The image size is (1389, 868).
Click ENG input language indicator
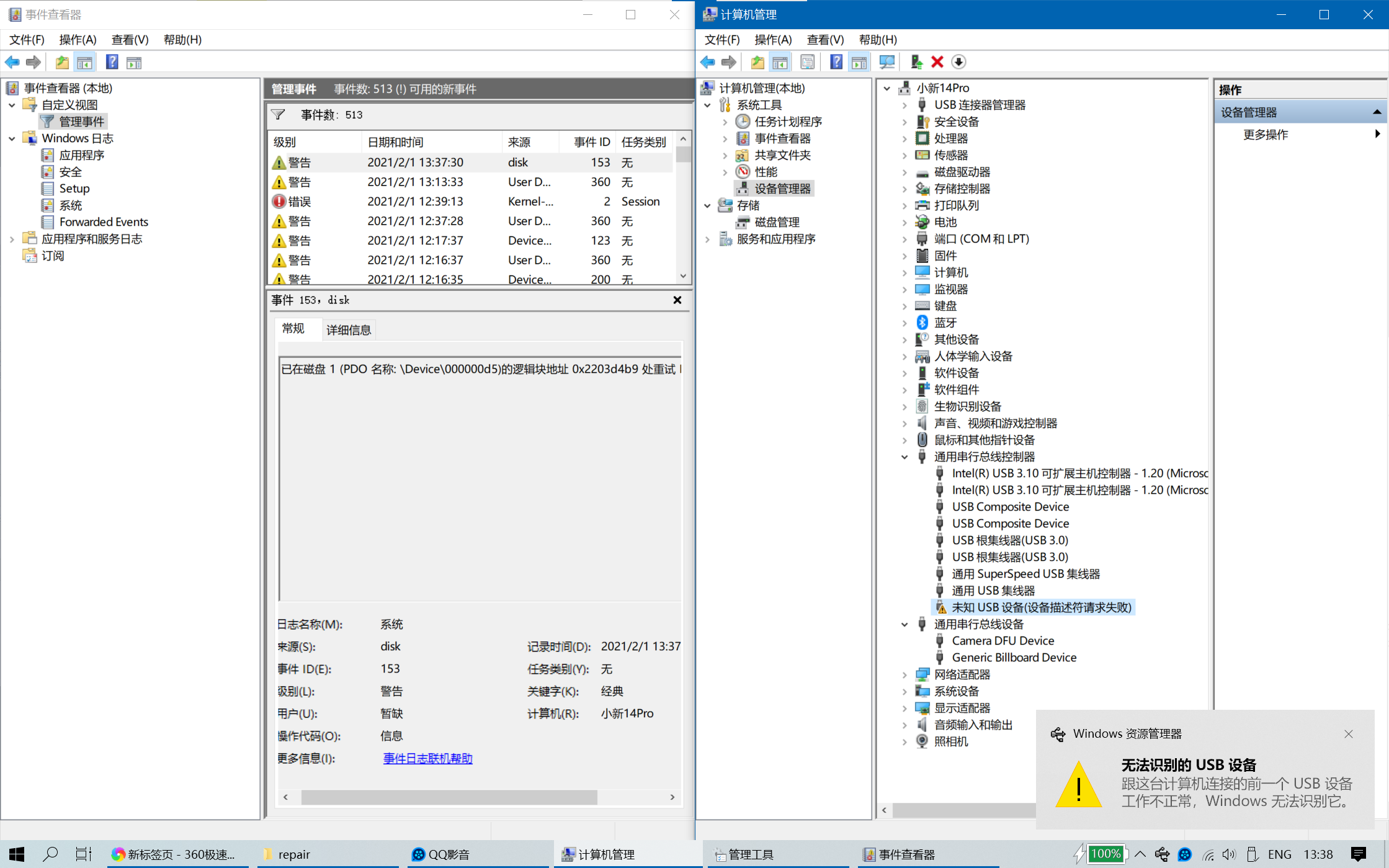[x=1279, y=854]
